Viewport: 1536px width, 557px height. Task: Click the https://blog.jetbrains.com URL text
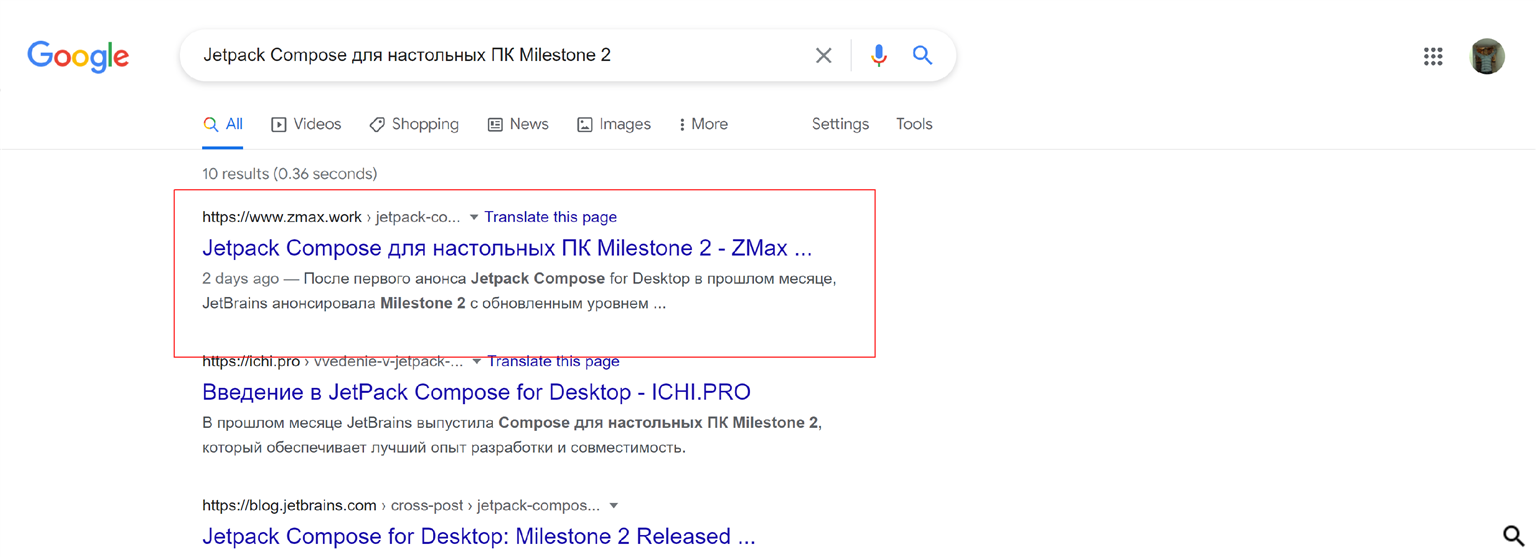coord(289,505)
